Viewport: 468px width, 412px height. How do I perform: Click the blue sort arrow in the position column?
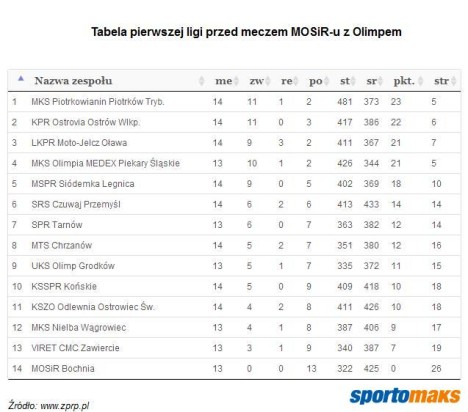(21, 78)
